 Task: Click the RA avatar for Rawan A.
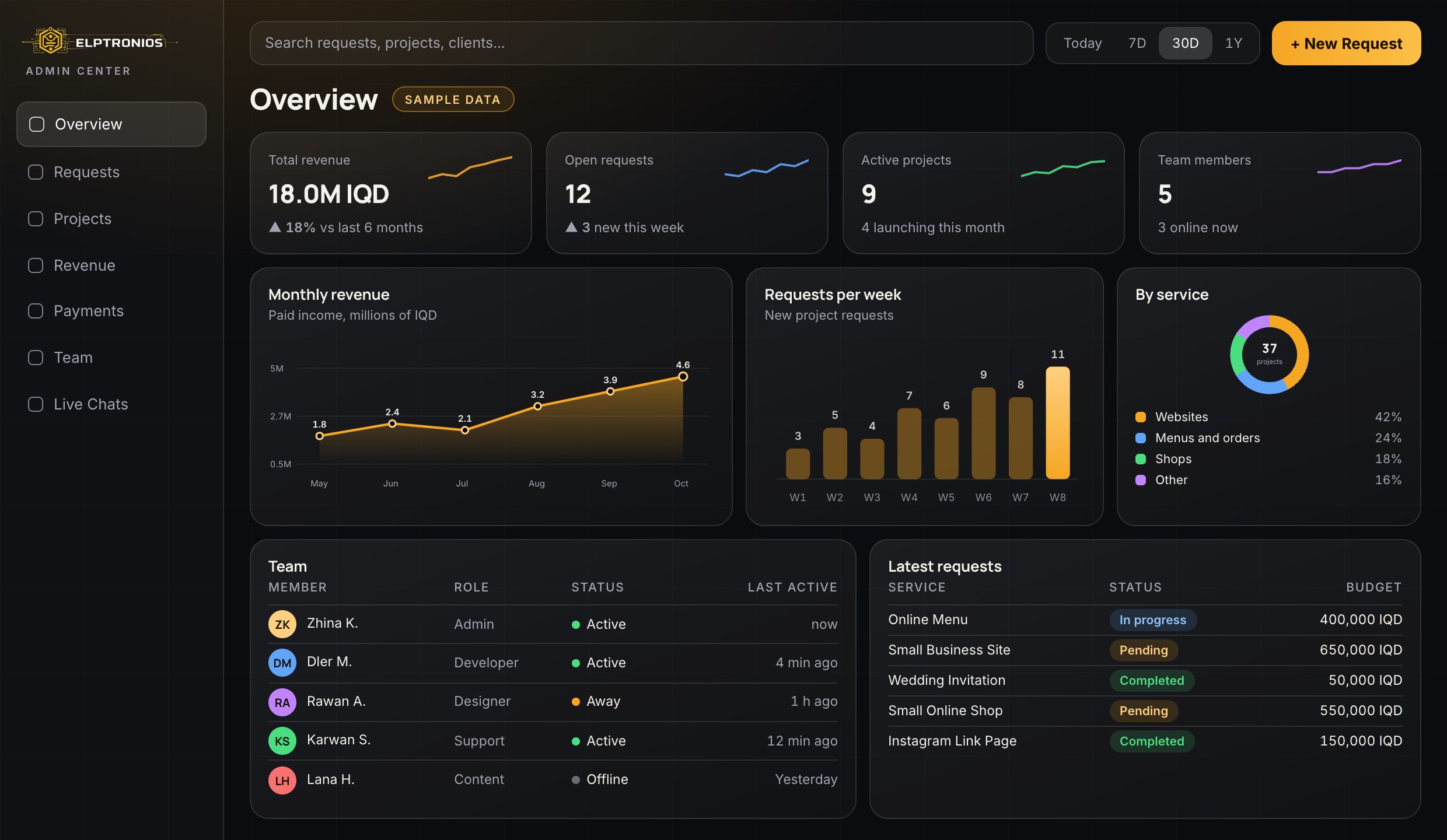pyautogui.click(x=282, y=702)
